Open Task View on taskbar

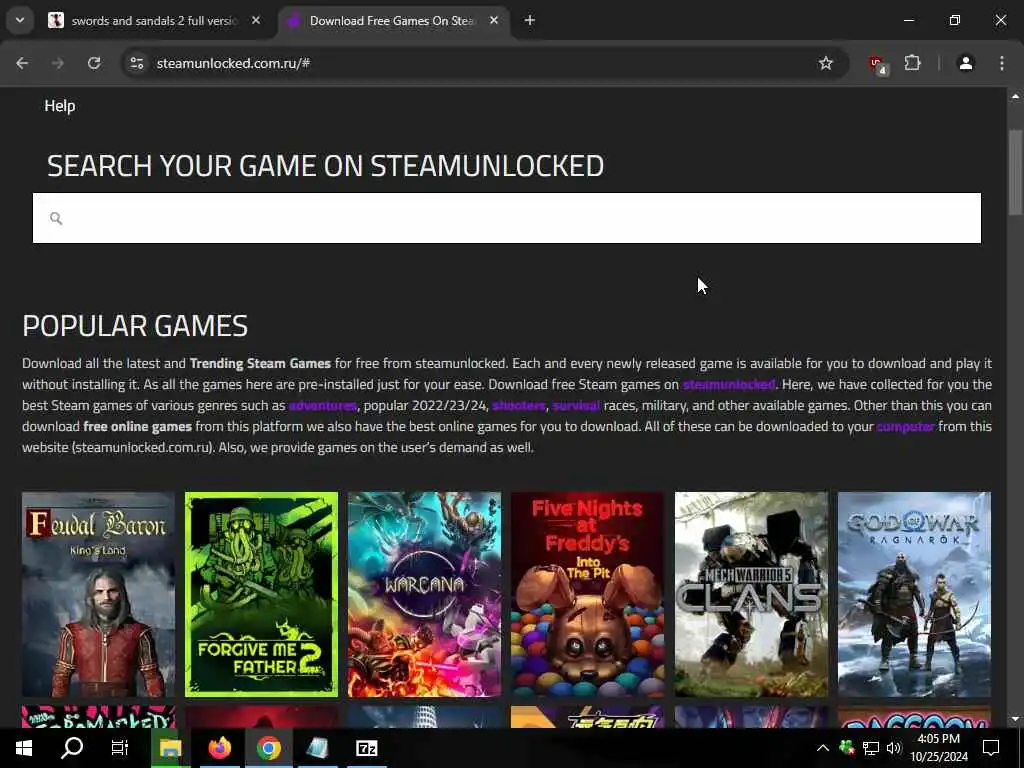pyautogui.click(x=120, y=748)
